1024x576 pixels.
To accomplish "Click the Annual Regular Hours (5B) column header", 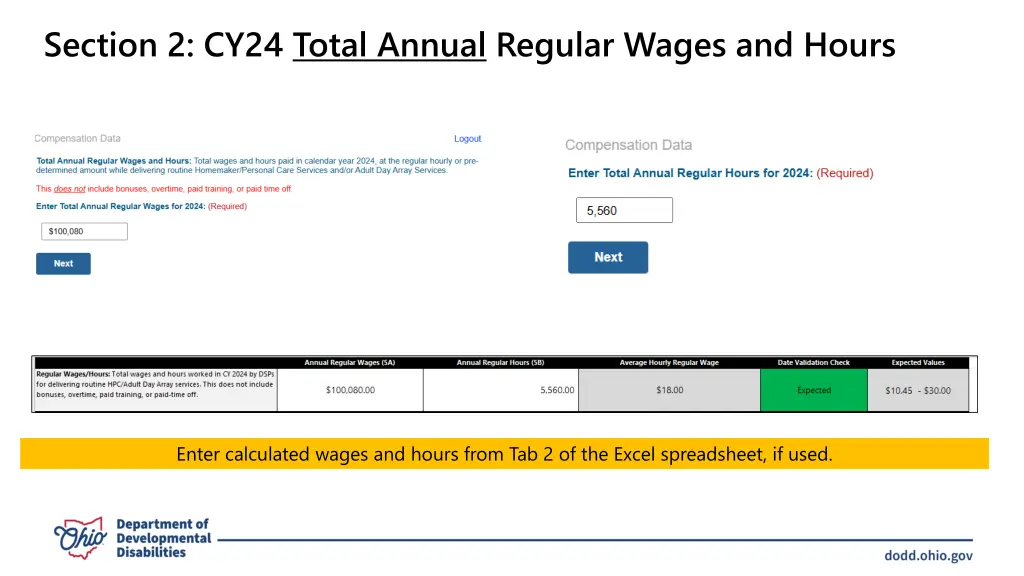I will click(500, 362).
